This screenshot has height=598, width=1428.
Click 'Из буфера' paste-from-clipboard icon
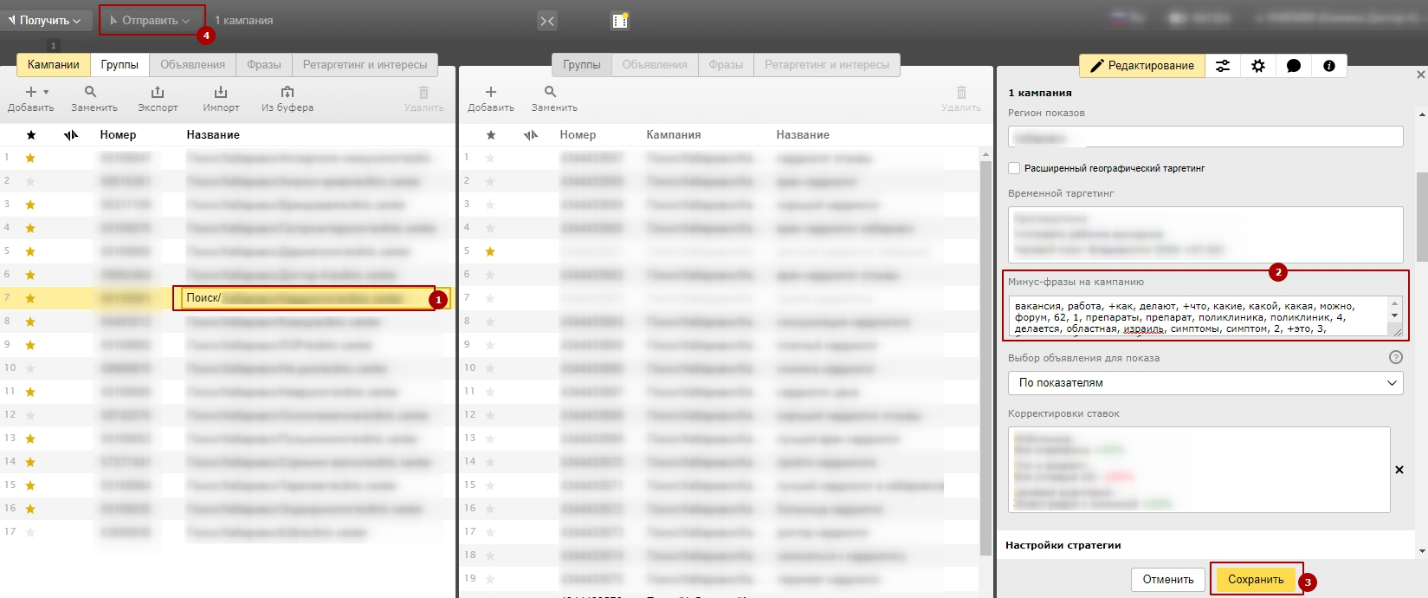click(x=287, y=92)
